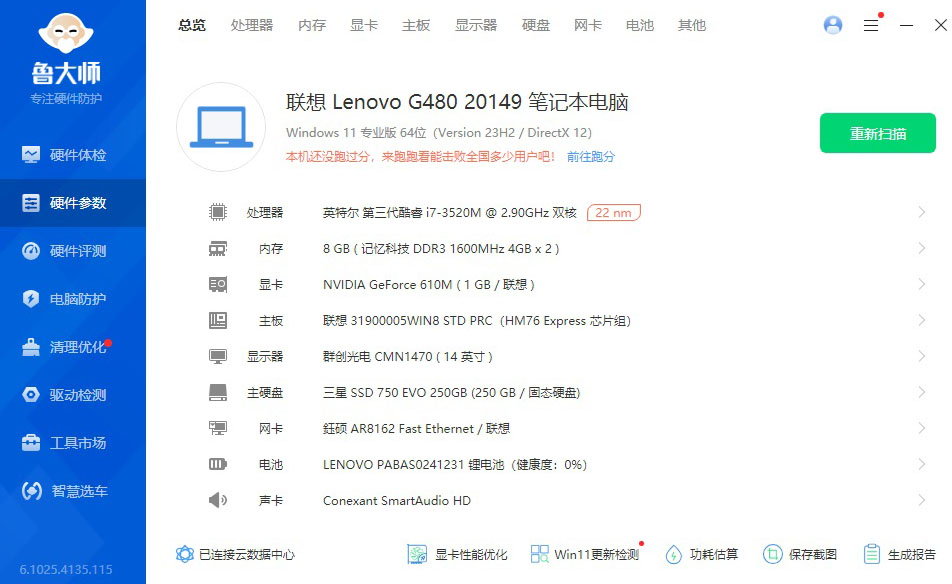This screenshot has height=584, width=952.
Task: Click the 保存截图 label
Action: (x=813, y=554)
